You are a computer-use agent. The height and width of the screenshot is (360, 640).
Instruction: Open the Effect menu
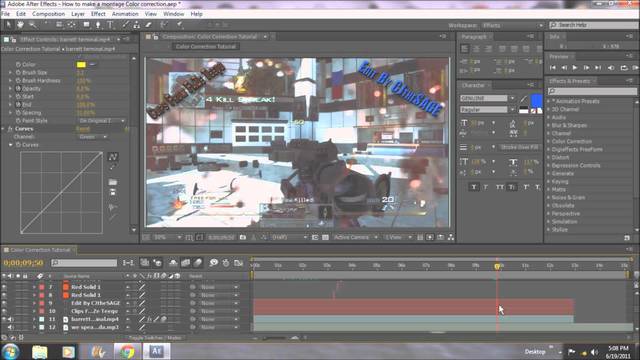click(x=98, y=14)
